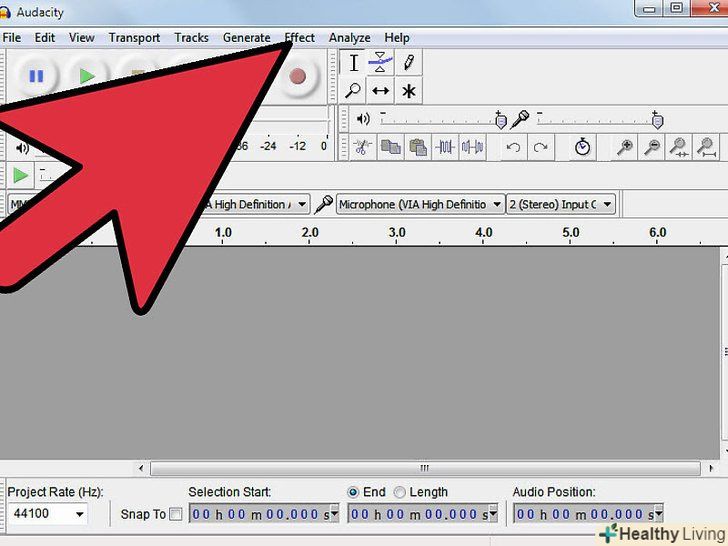Click the horizontal scrollbar right arrow

coord(711,468)
